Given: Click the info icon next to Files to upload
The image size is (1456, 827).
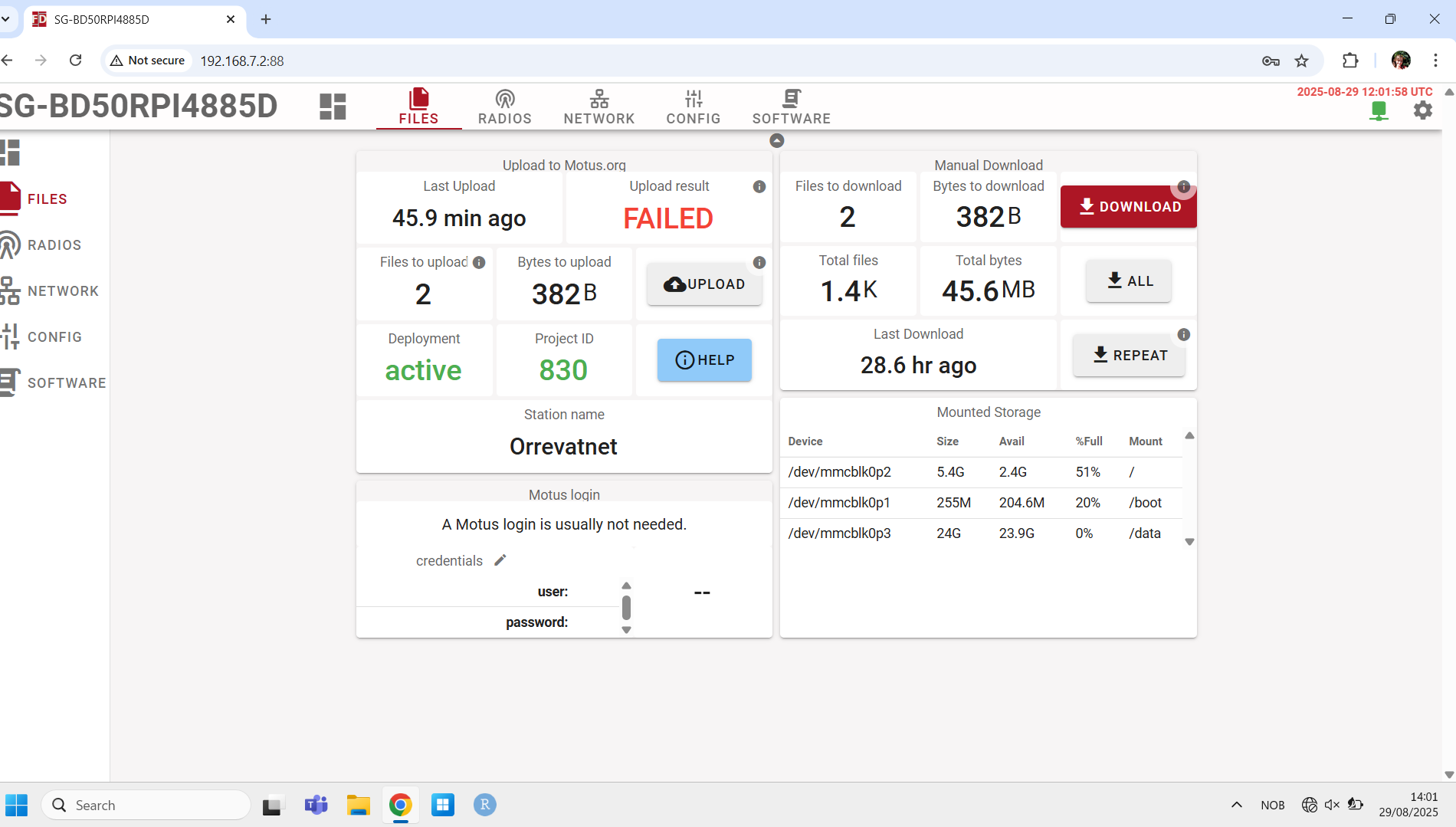Looking at the screenshot, I should click(x=479, y=262).
